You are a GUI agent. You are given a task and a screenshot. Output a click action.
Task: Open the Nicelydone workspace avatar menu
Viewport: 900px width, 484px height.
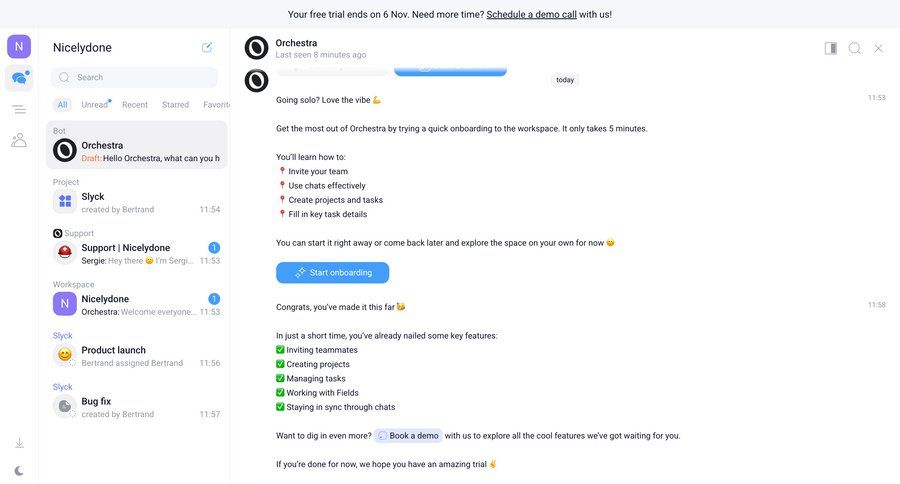point(19,47)
